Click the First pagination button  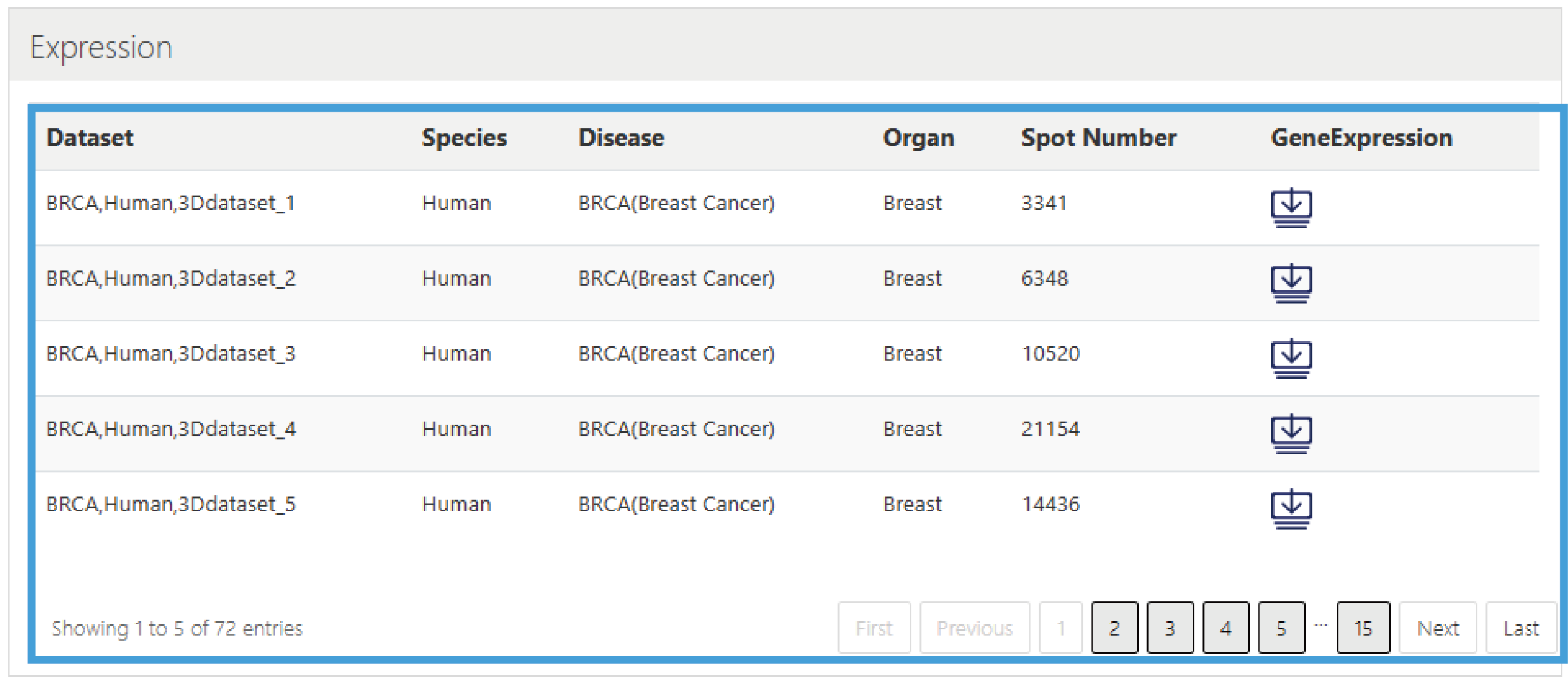pos(874,628)
